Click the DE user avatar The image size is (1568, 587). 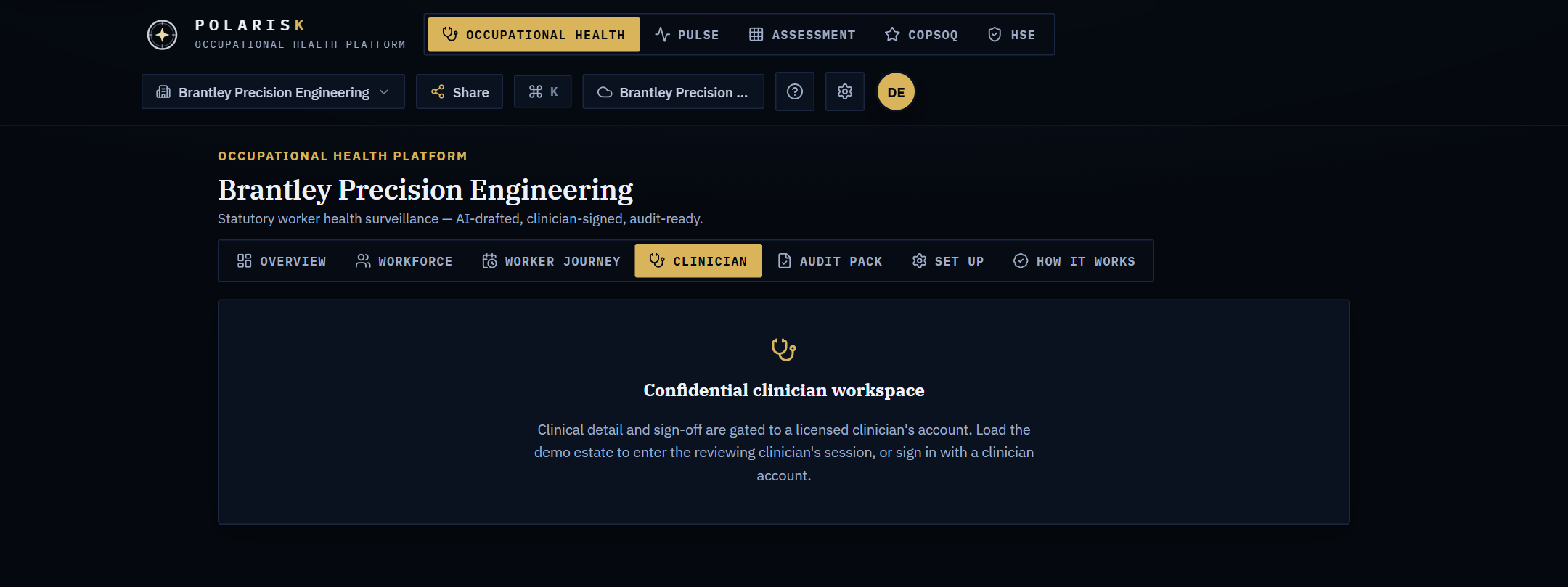tap(896, 92)
